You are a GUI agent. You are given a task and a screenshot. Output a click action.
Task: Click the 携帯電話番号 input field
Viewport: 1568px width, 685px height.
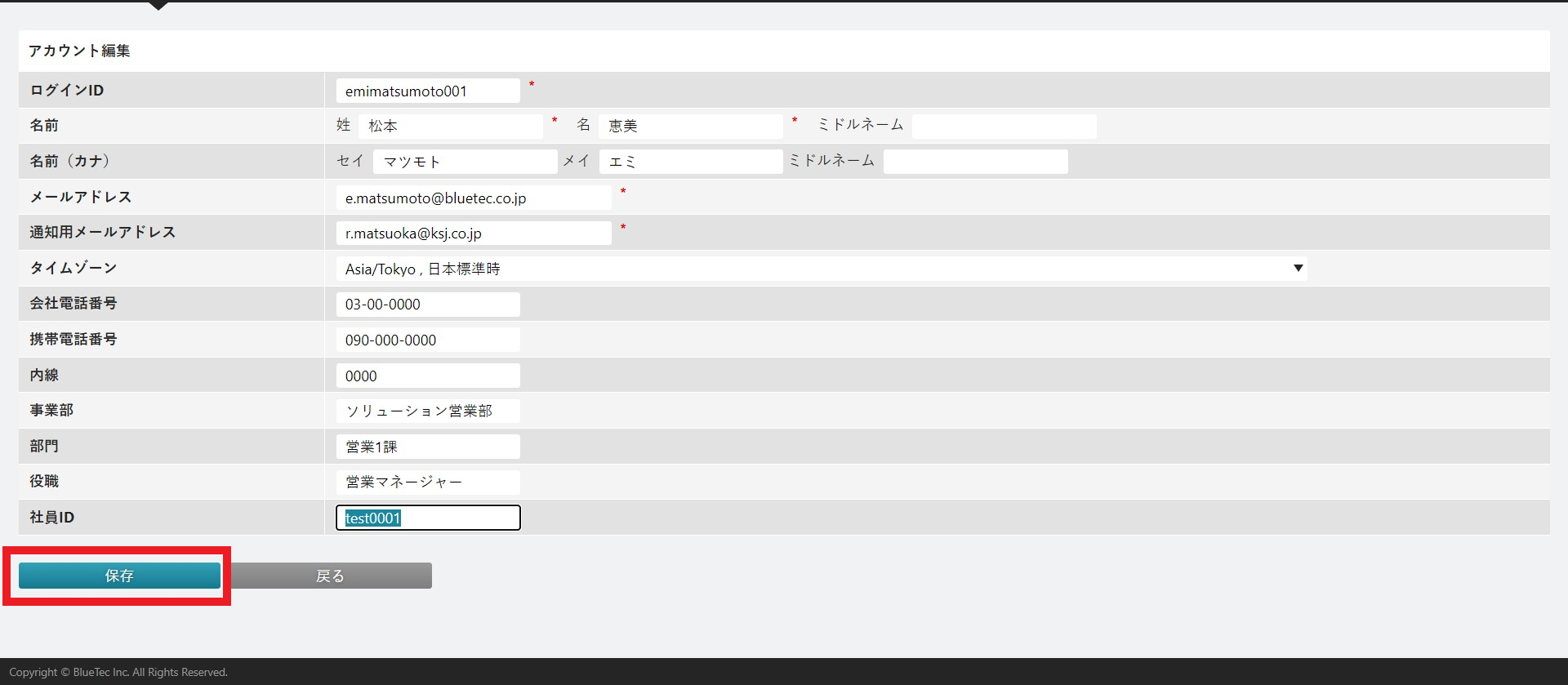point(427,340)
